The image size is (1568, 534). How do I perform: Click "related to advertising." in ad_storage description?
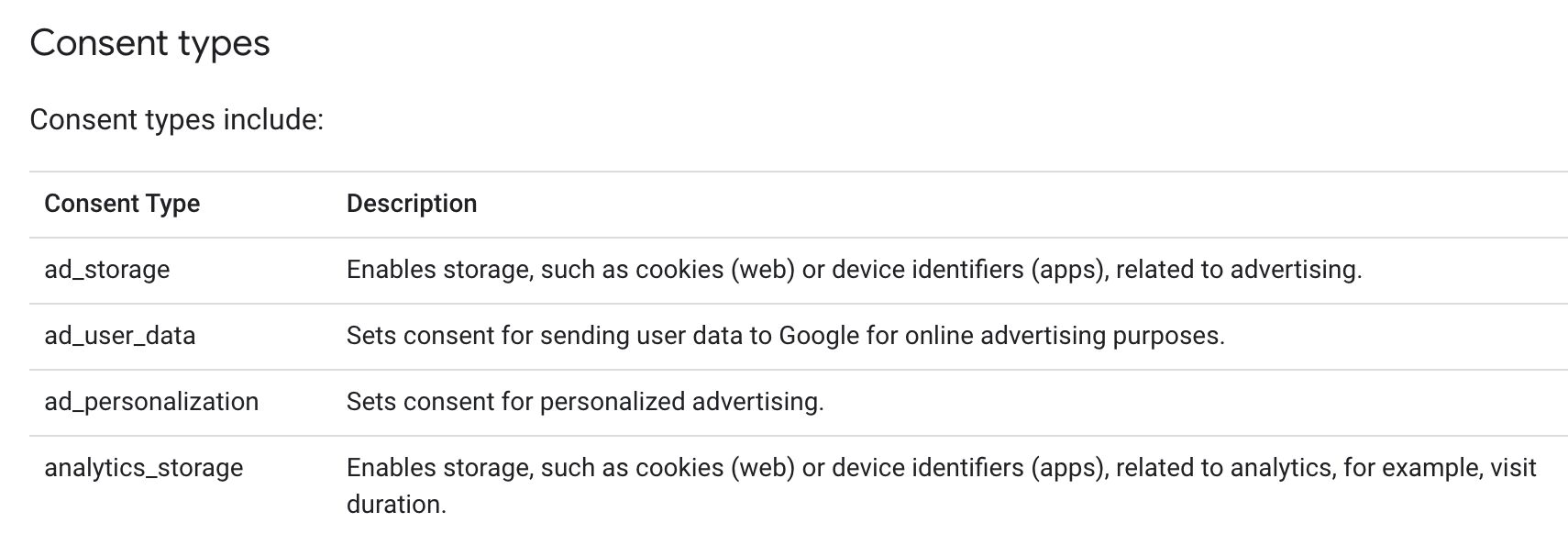[x=1239, y=269]
